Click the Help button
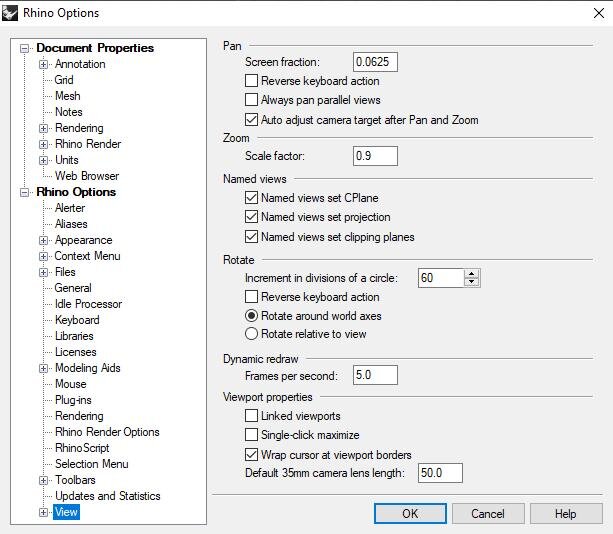The height and width of the screenshot is (534, 613). coord(566,513)
